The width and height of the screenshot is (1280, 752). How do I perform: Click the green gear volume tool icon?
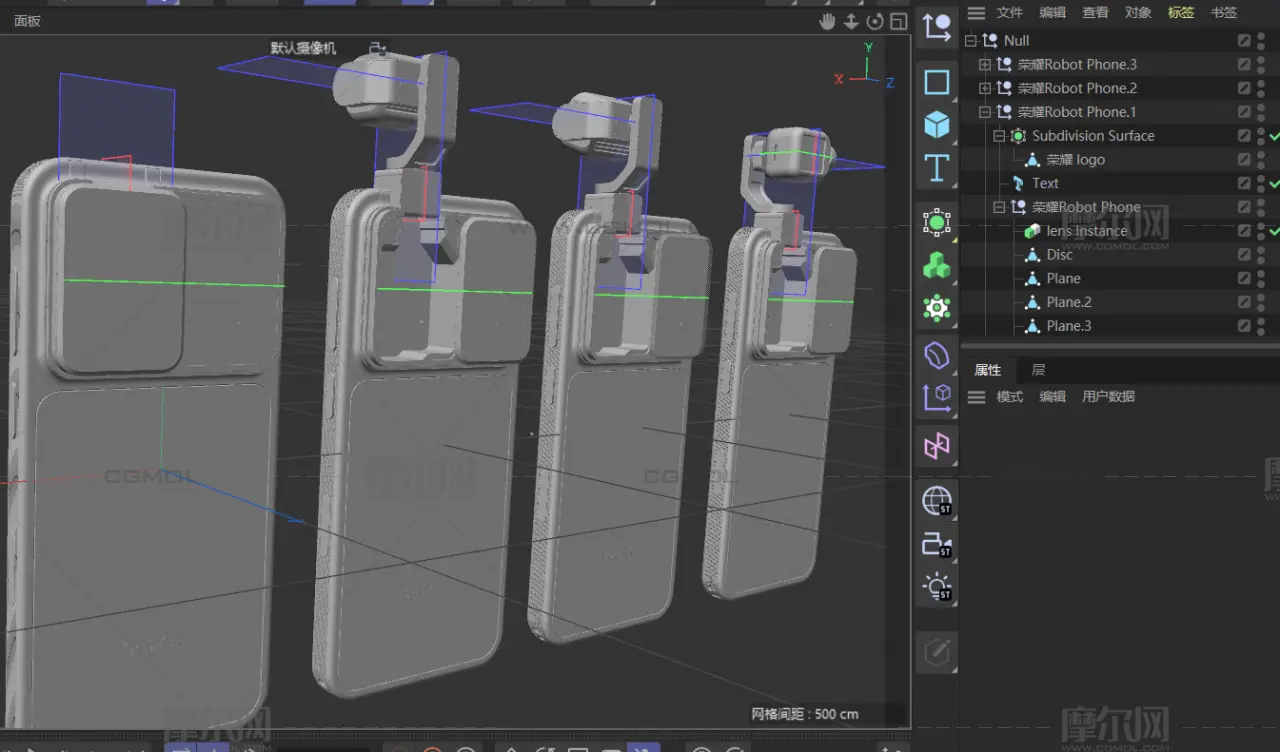[937, 308]
